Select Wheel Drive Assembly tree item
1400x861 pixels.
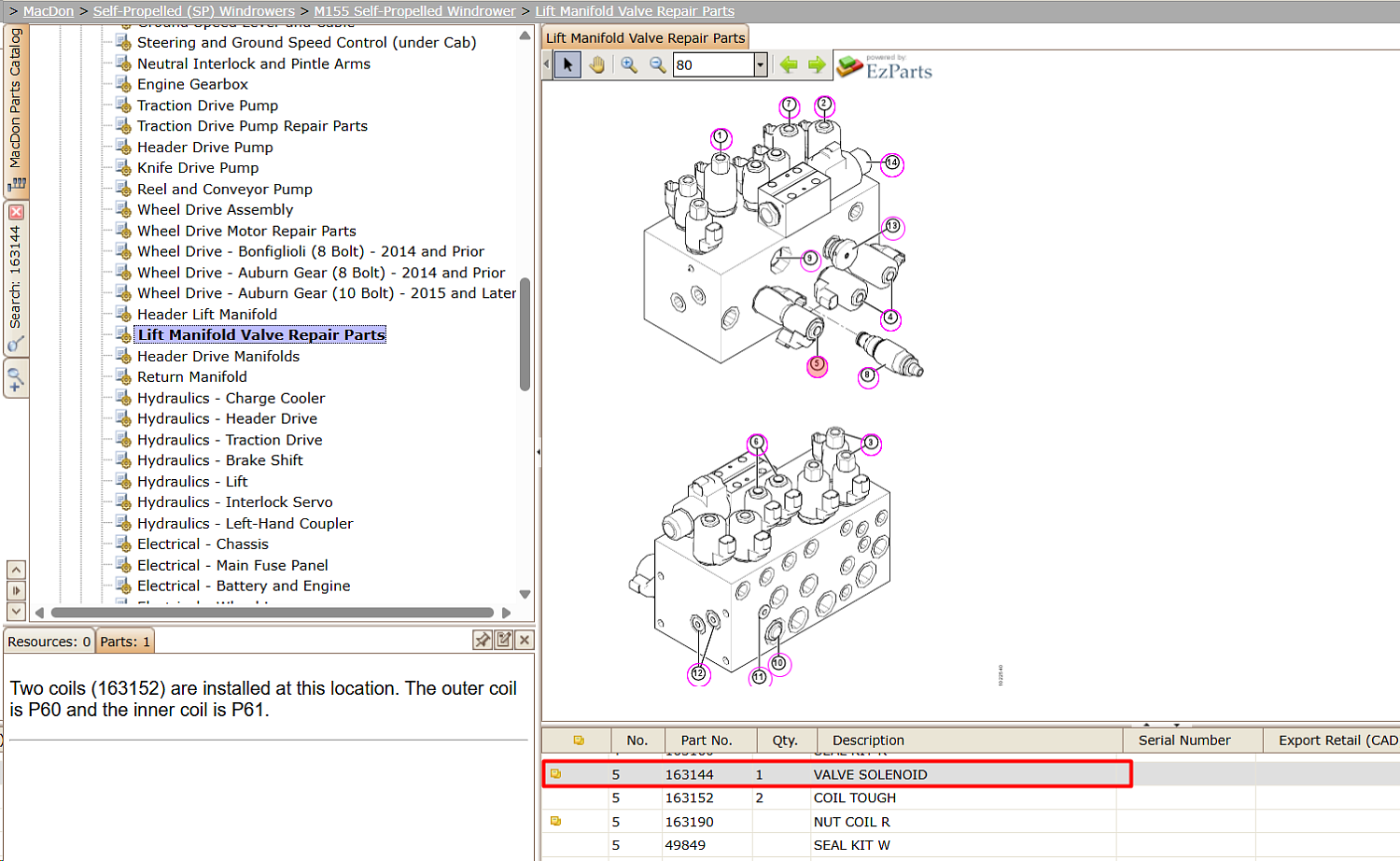pyautogui.click(x=215, y=210)
